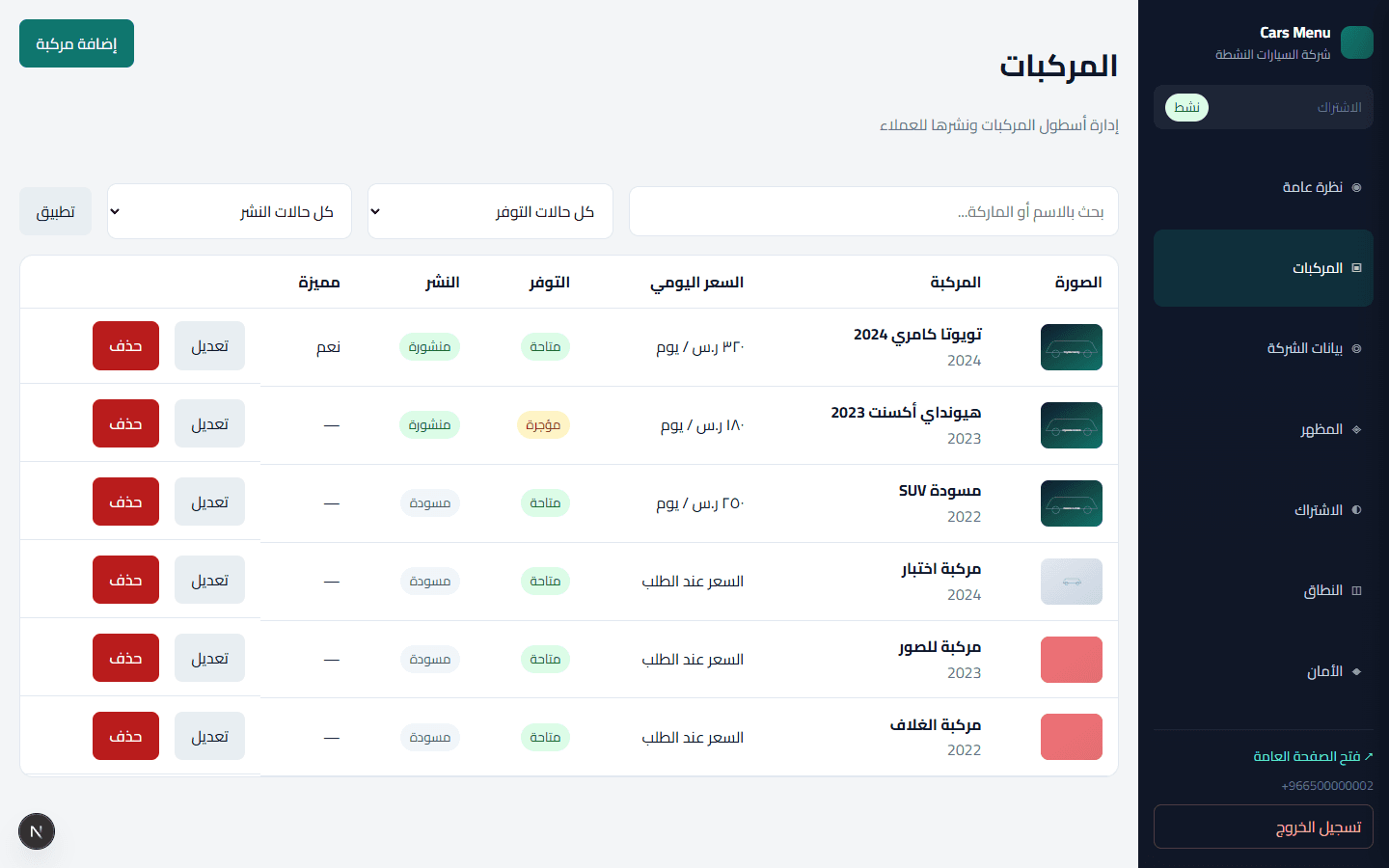
Task: Open كل حالات النشر dropdown
Action: (x=230, y=211)
